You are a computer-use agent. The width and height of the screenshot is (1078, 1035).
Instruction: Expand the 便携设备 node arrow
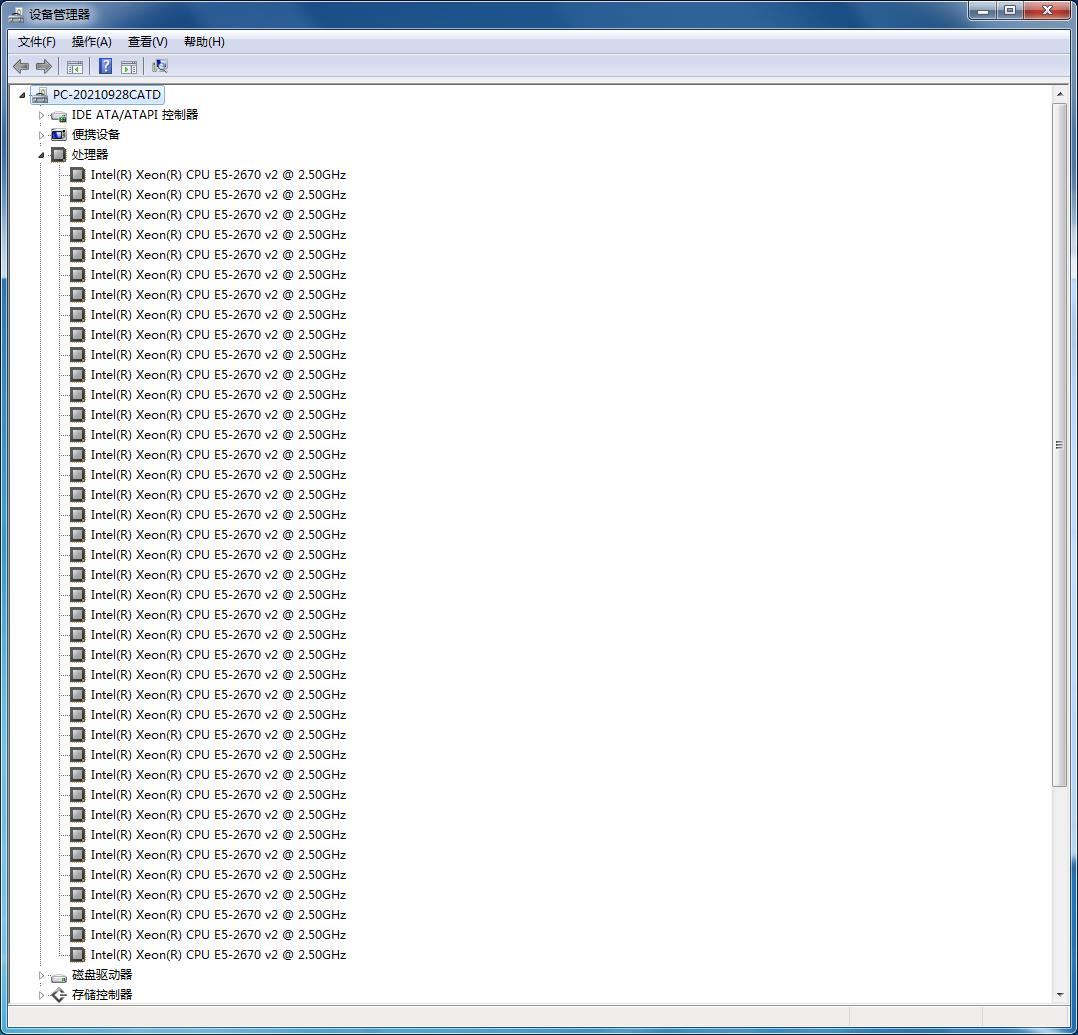[41, 135]
